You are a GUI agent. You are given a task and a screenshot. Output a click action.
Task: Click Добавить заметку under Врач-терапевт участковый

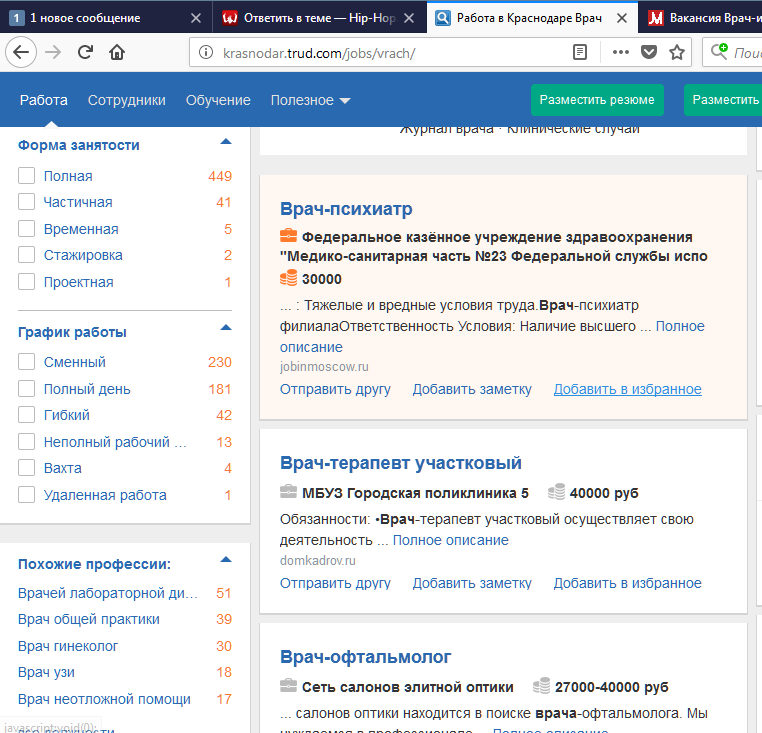point(472,583)
